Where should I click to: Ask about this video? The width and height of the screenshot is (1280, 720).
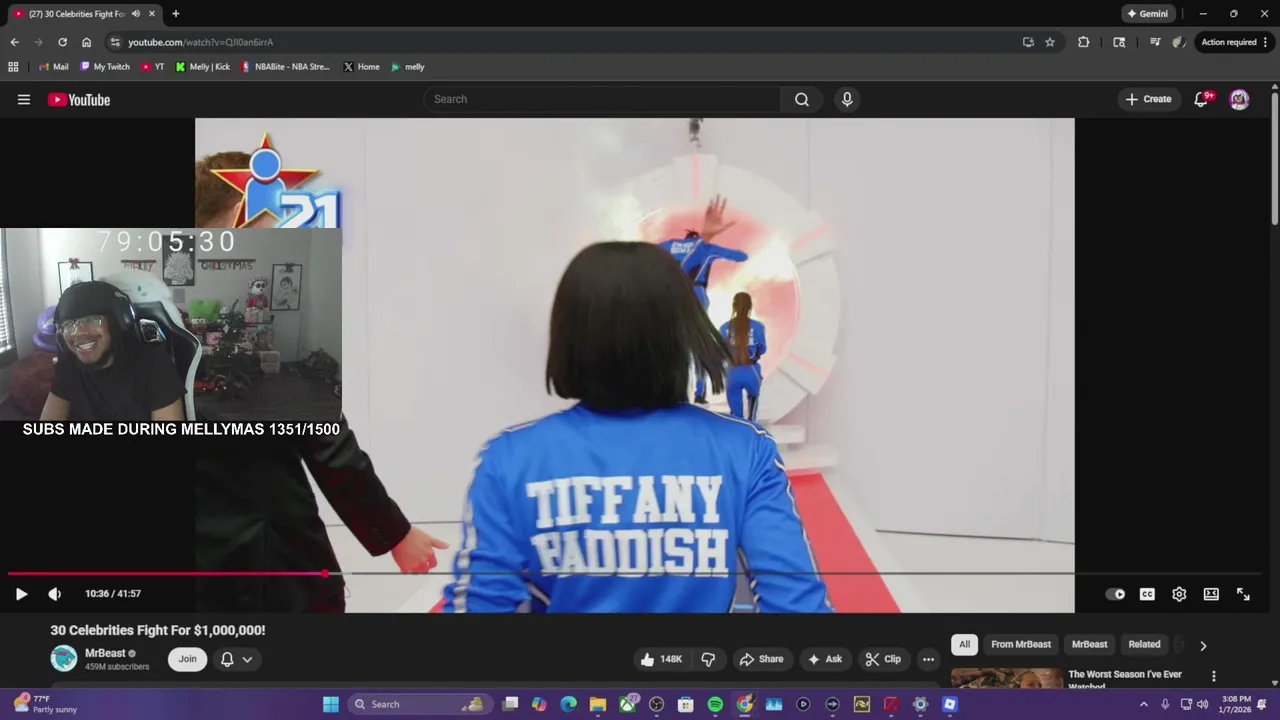click(825, 659)
